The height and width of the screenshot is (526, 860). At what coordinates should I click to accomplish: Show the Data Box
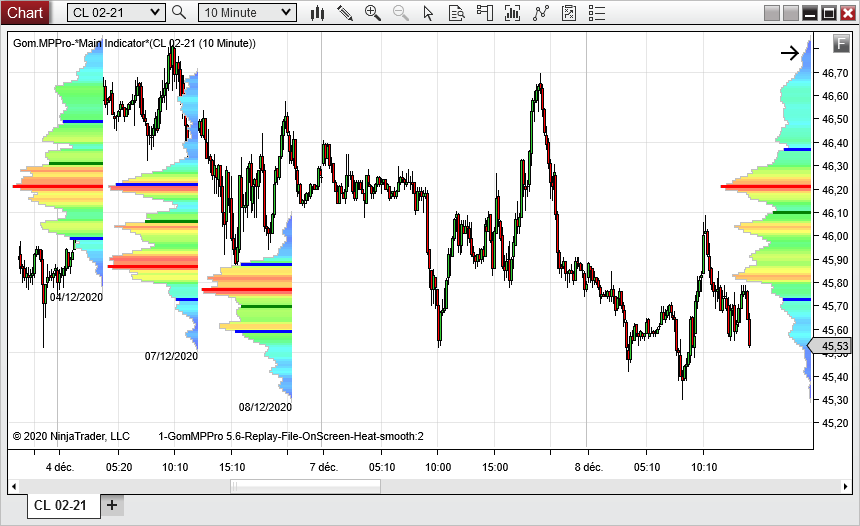[x=457, y=13]
